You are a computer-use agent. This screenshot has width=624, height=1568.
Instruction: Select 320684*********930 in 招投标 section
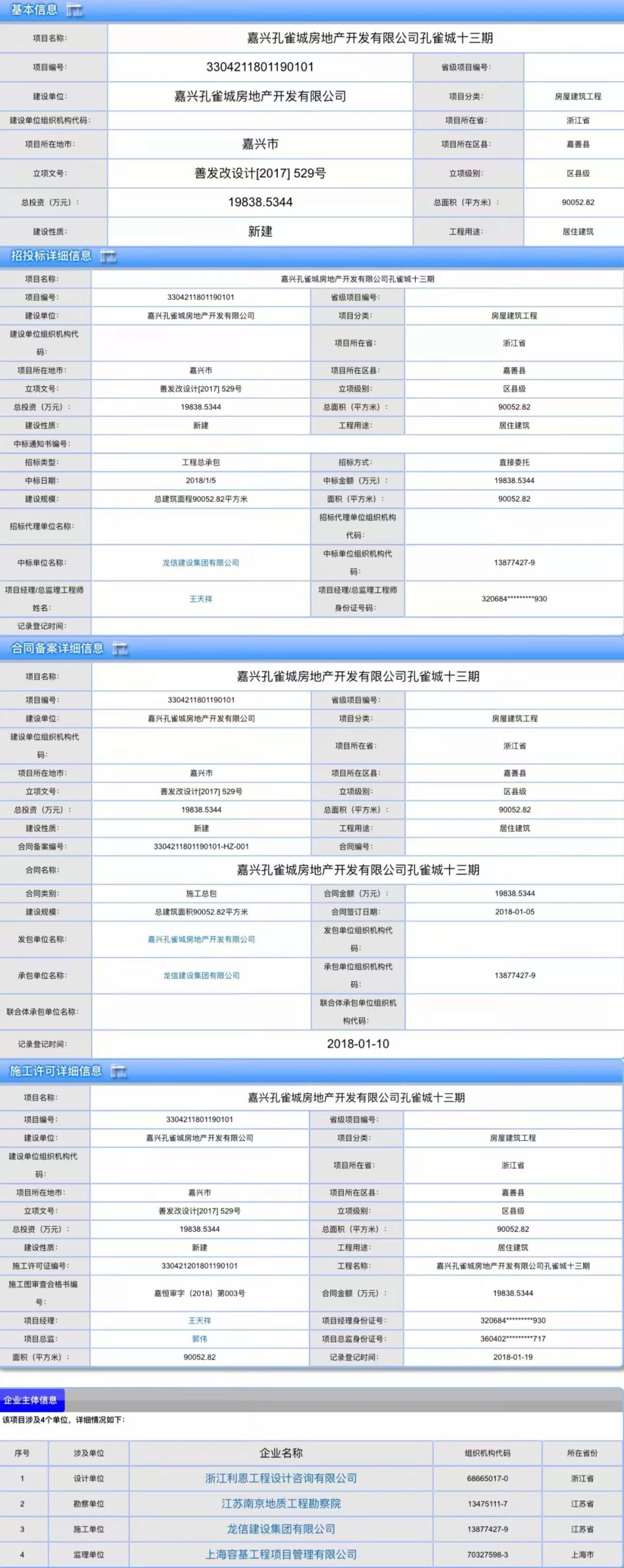(x=514, y=599)
